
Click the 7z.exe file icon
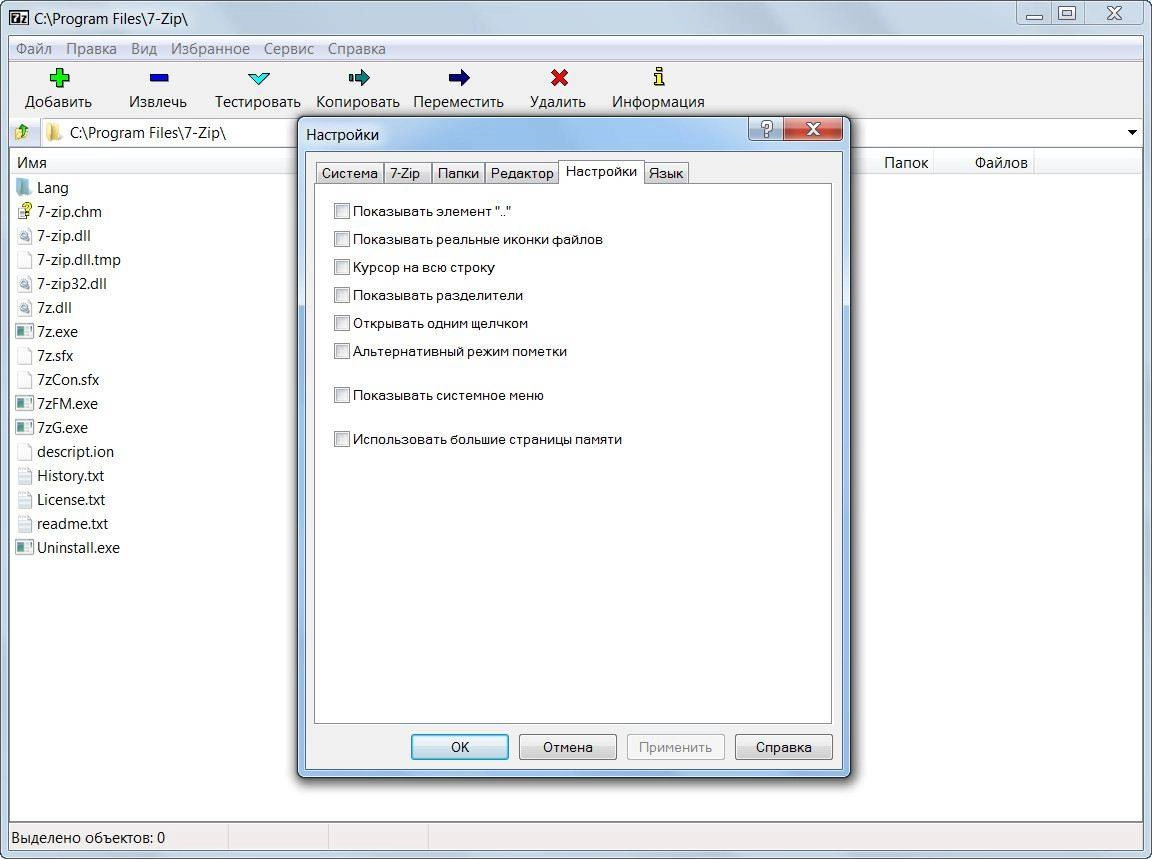coord(24,331)
